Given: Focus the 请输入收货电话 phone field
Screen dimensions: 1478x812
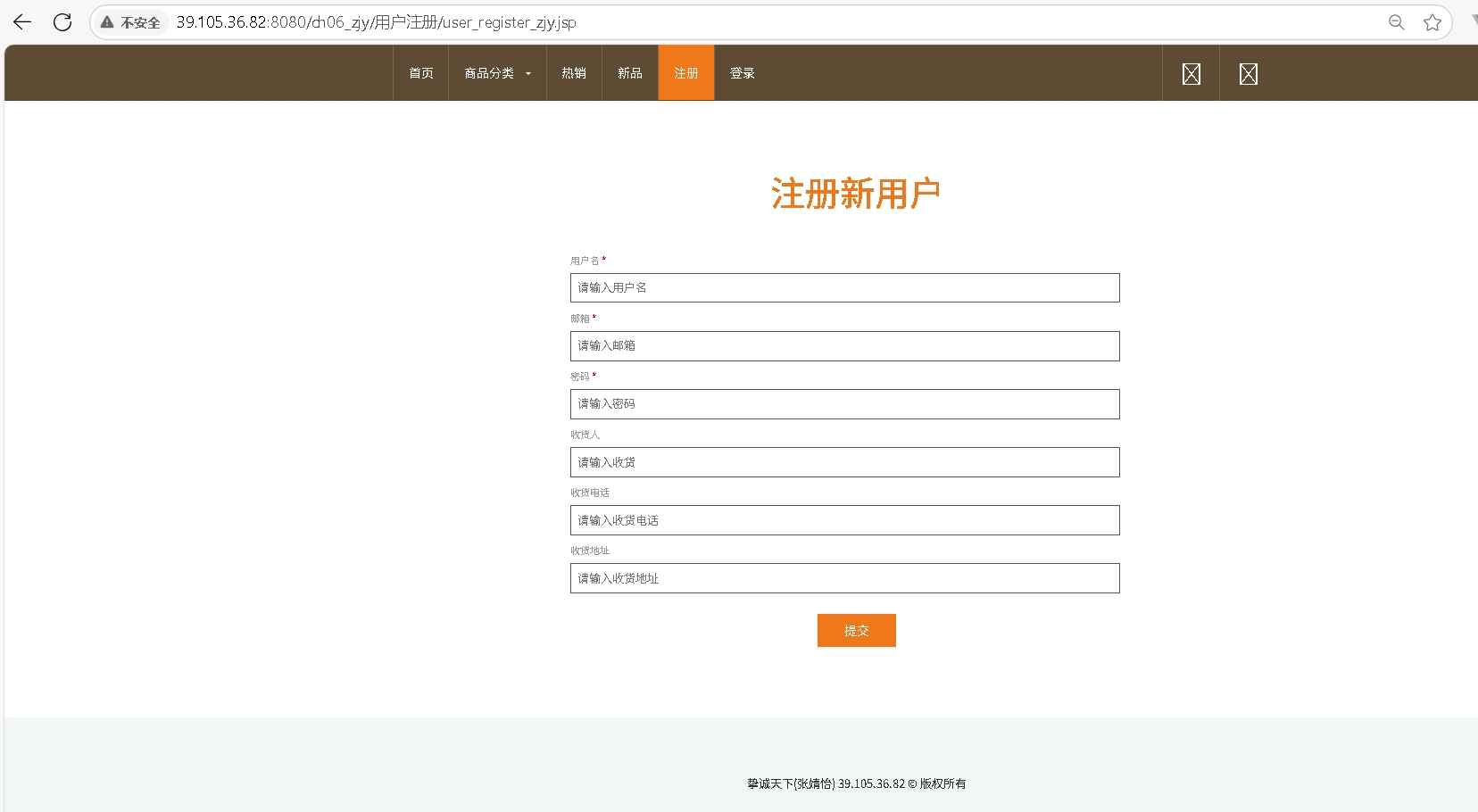Looking at the screenshot, I should [844, 520].
